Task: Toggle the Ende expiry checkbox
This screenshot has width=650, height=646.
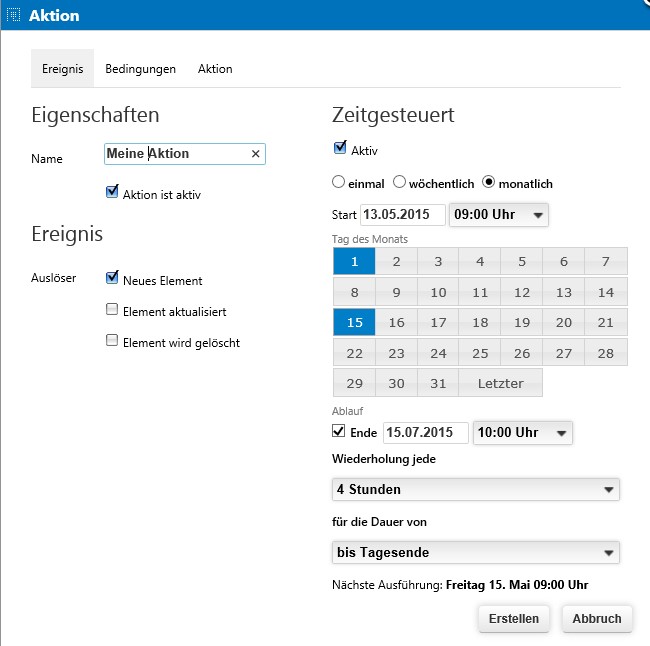Action: tap(338, 431)
